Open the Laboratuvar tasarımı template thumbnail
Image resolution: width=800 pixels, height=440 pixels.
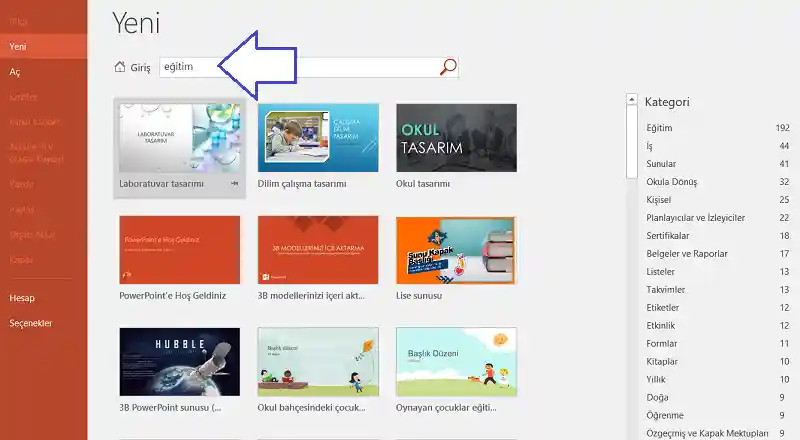(180, 138)
